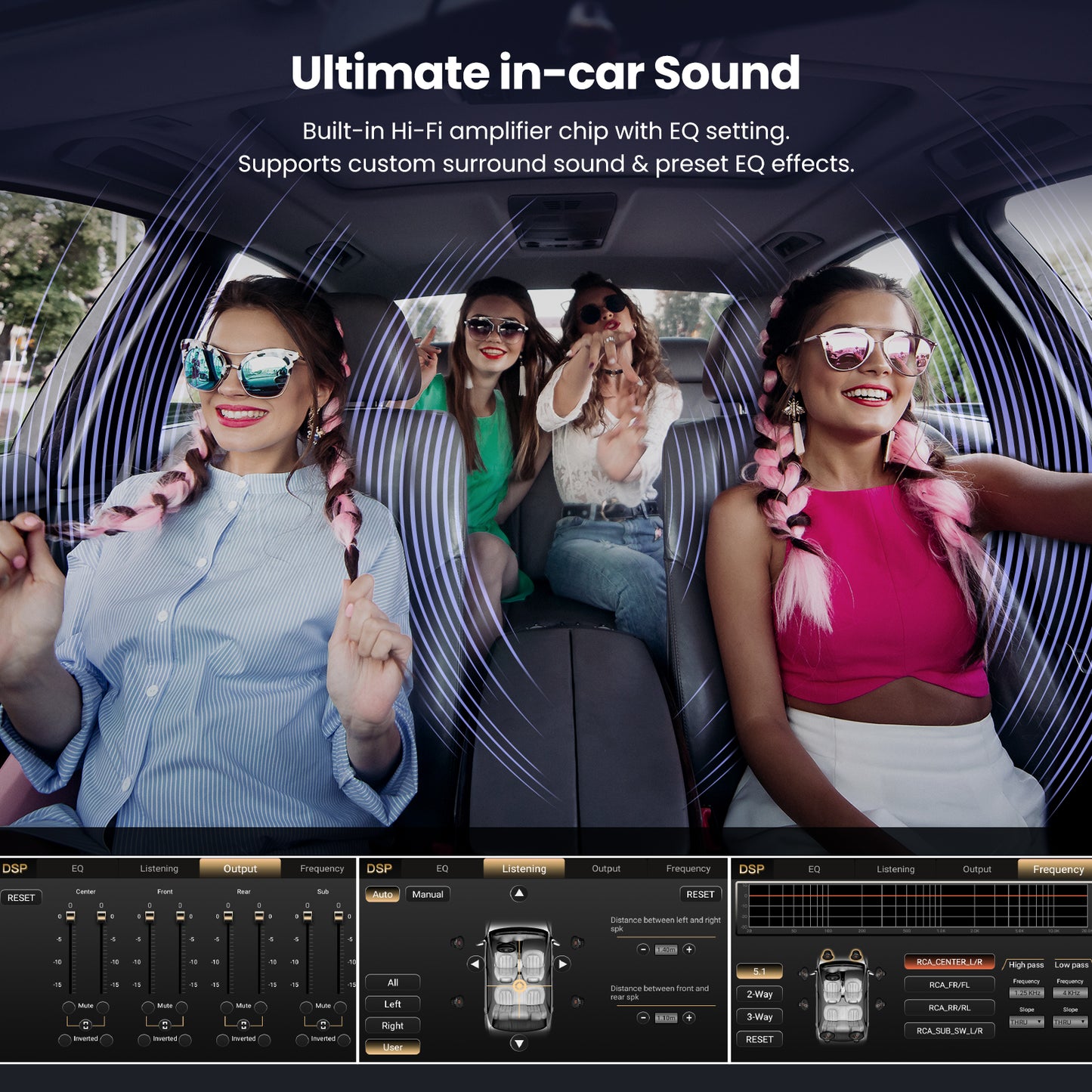The image size is (1092, 1092).
Task: Open the Frequency tab in Listening panel
Action: tap(688, 869)
